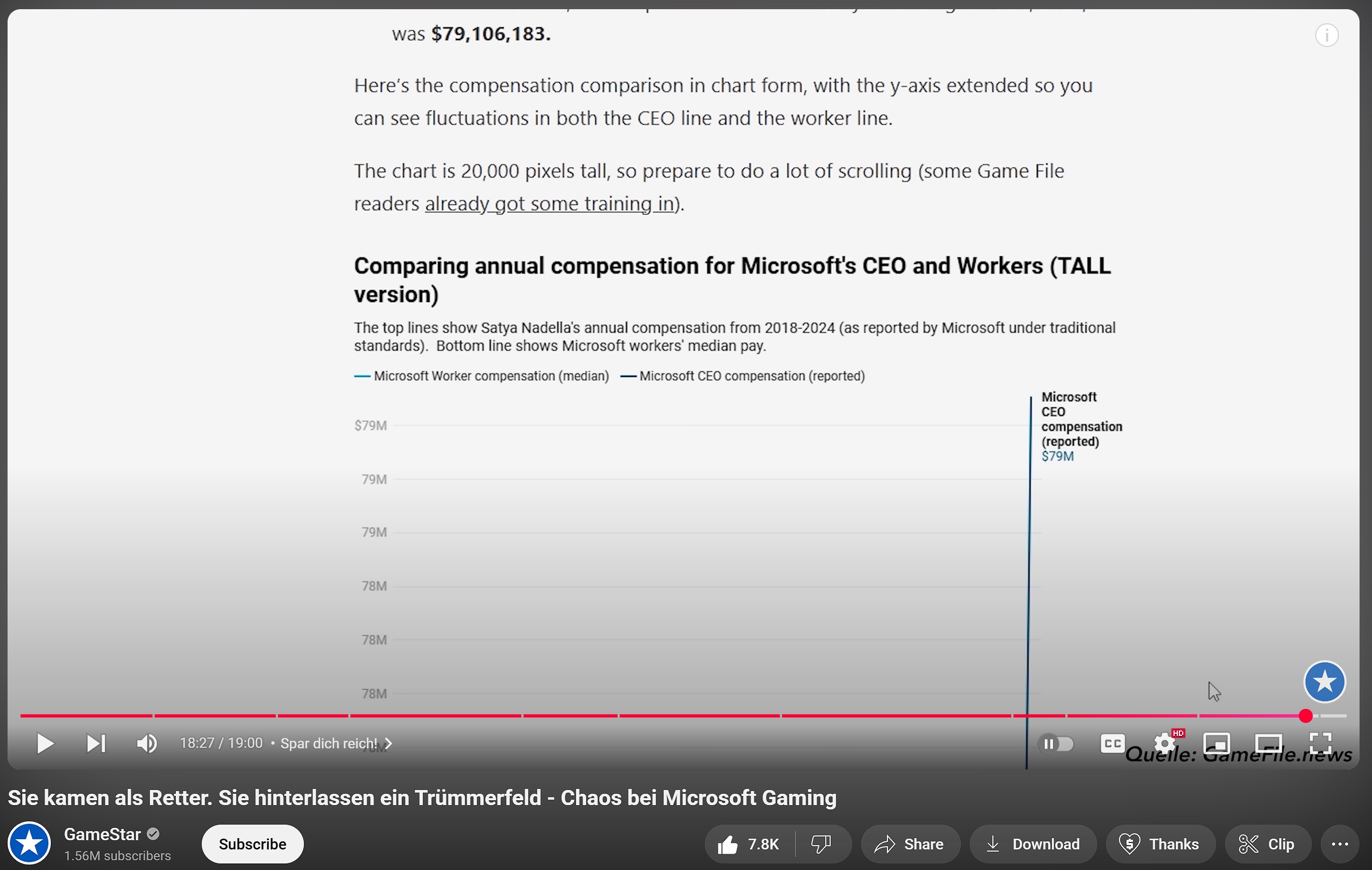Viewport: 1372px width, 870px height.
Task: Skip to the next video
Action: click(x=96, y=743)
